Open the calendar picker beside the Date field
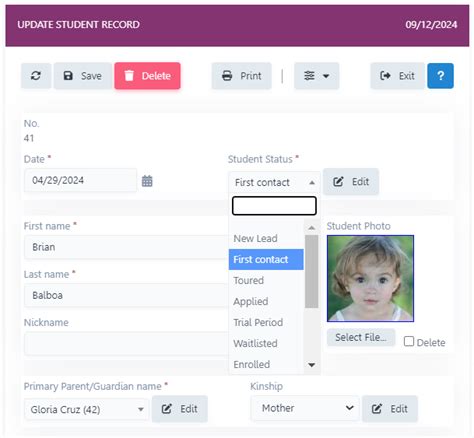 pos(147,181)
